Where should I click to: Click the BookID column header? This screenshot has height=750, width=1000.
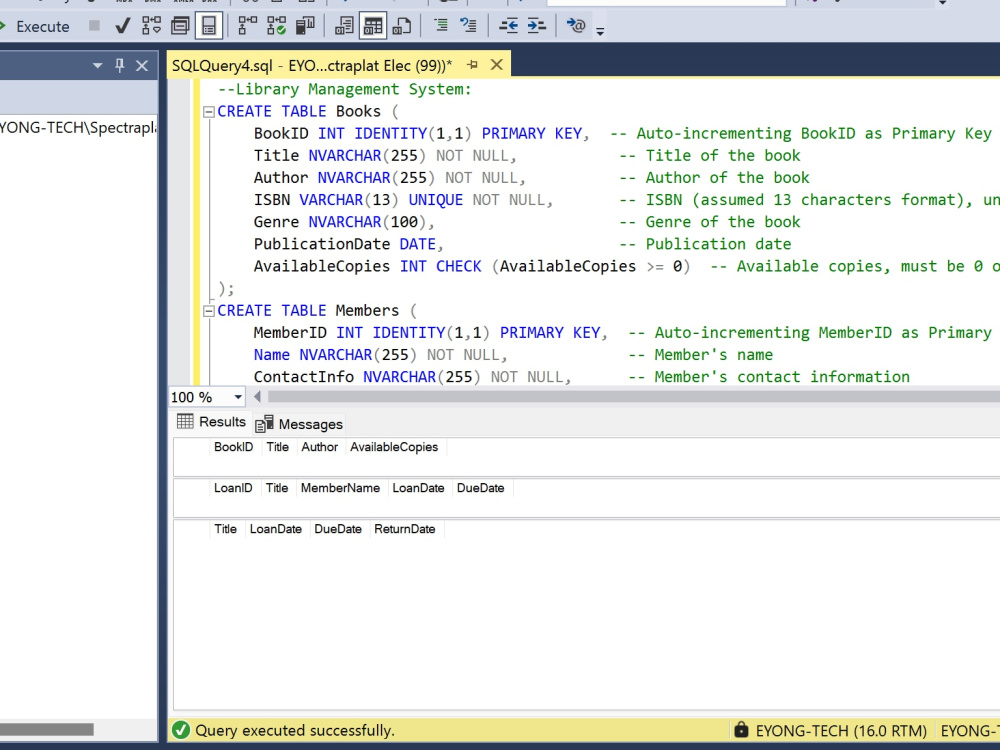tap(233, 447)
